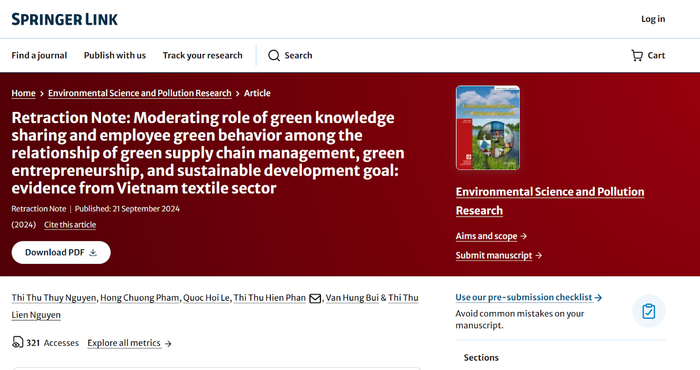Viewport: 700px width, 370px height.
Task: Click the accesses metrics icon beside 321
Action: (17, 342)
